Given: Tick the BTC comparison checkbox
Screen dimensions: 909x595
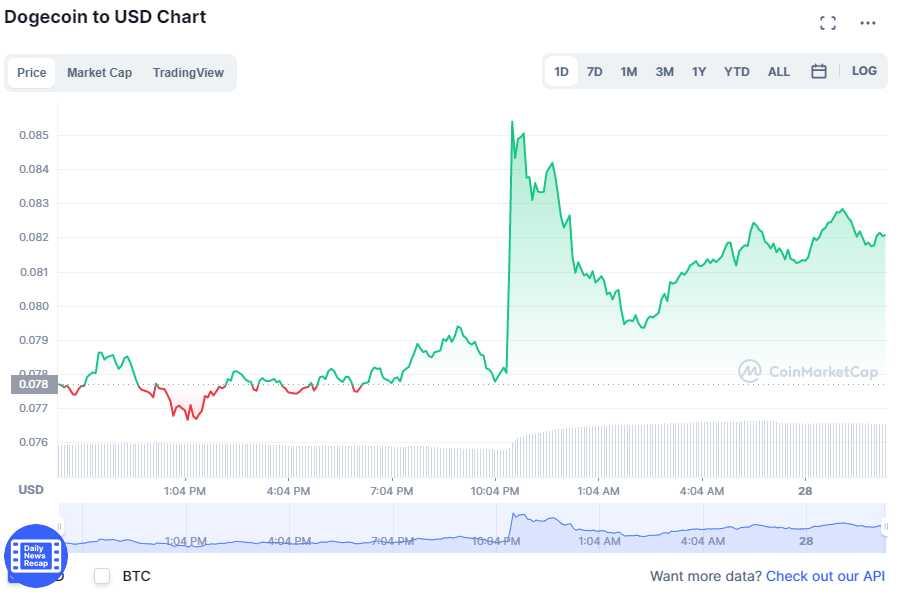Looking at the screenshot, I should (x=102, y=576).
